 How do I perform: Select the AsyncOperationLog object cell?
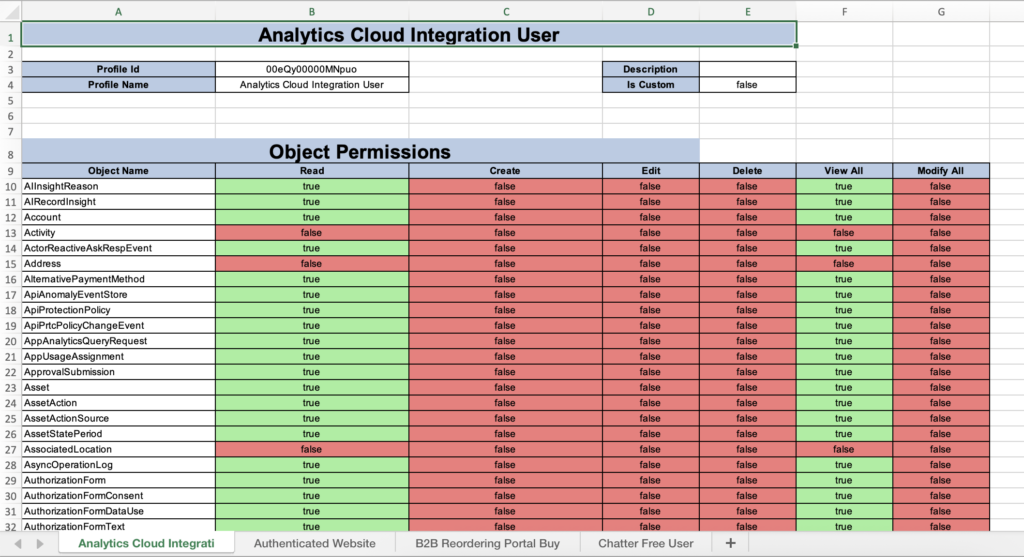118,465
